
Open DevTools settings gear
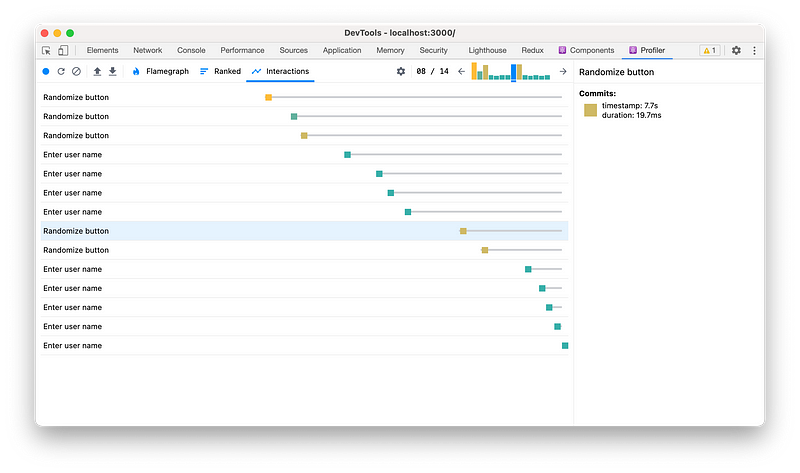[737, 50]
